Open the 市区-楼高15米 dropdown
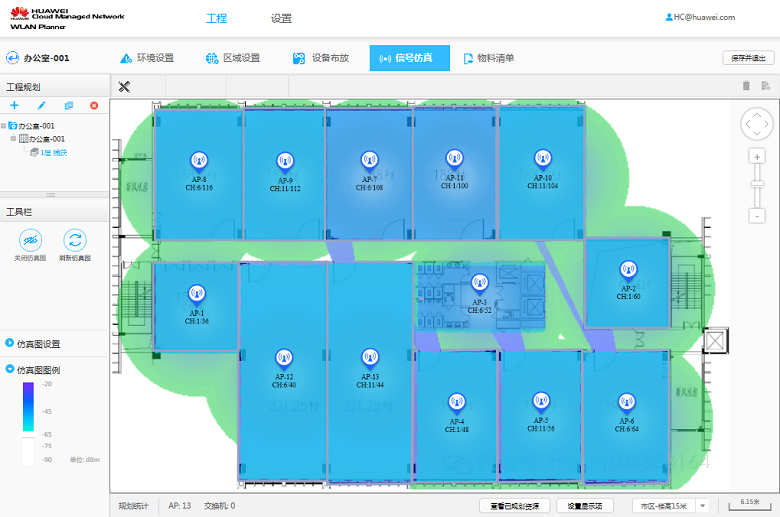 click(670, 506)
